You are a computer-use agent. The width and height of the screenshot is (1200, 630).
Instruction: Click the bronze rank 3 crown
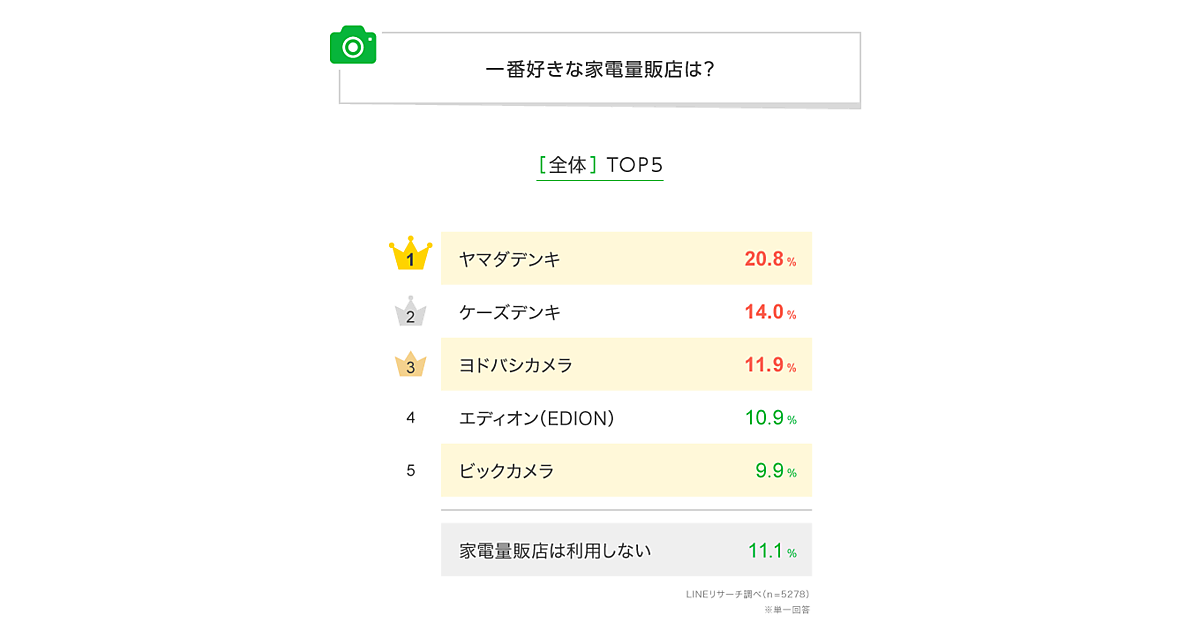click(x=410, y=365)
